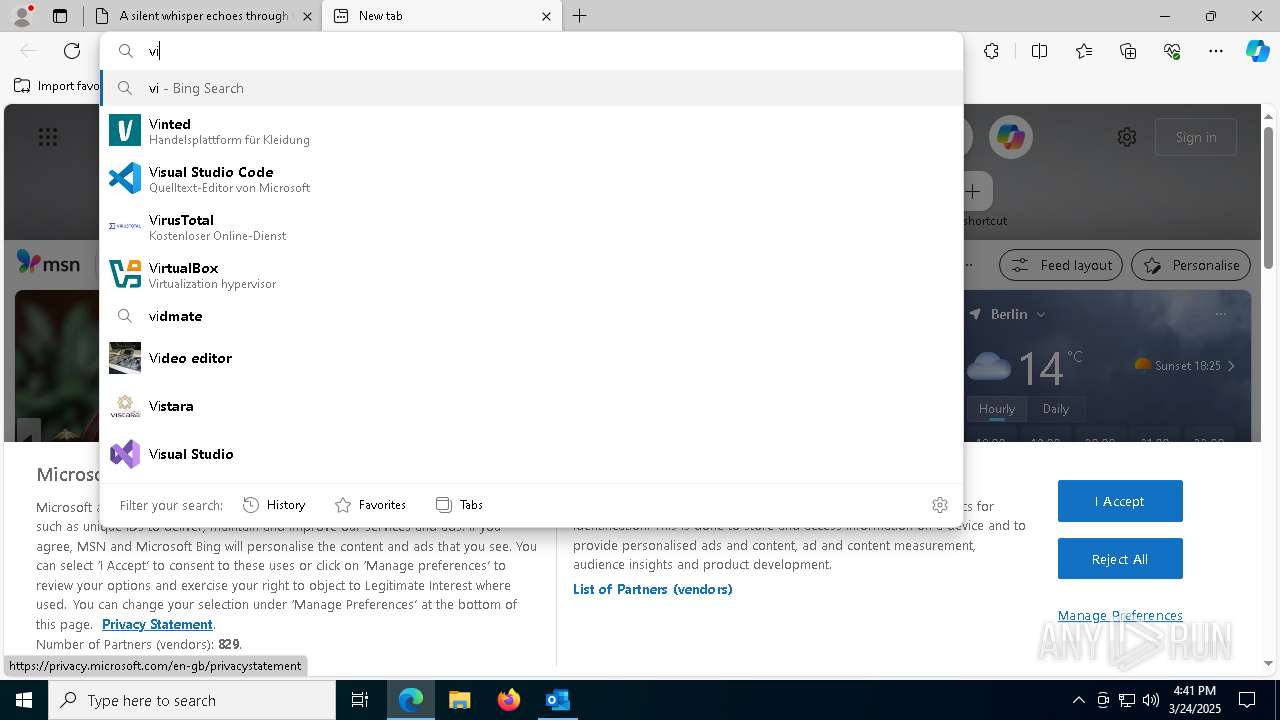Viewport: 1280px width, 720px height.
Task: Close the 'A silent whisper echoes' tab
Action: point(307,16)
